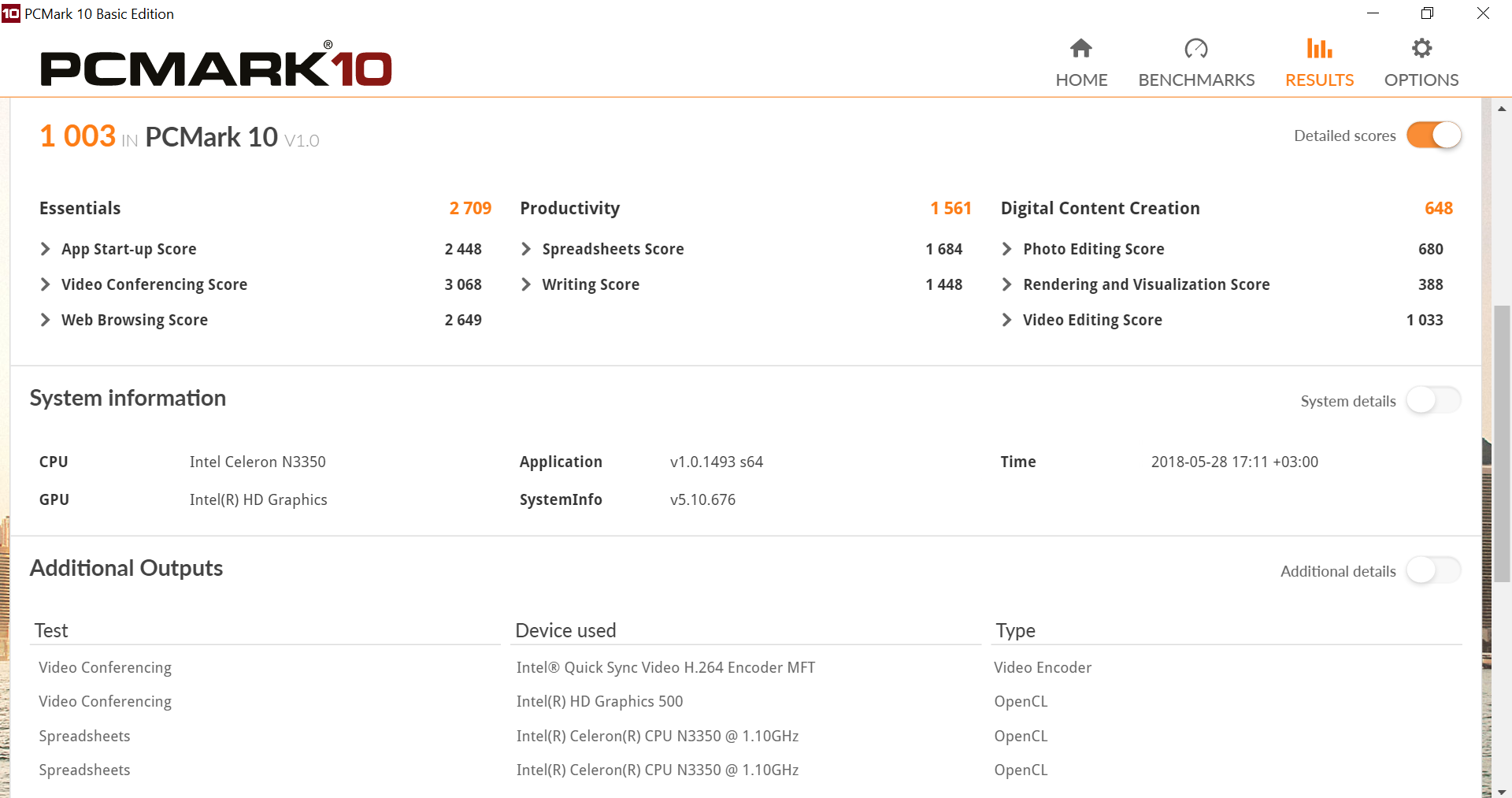The height and width of the screenshot is (798, 1512).
Task: Click the scrollbar up arrow
Action: tap(1502, 109)
